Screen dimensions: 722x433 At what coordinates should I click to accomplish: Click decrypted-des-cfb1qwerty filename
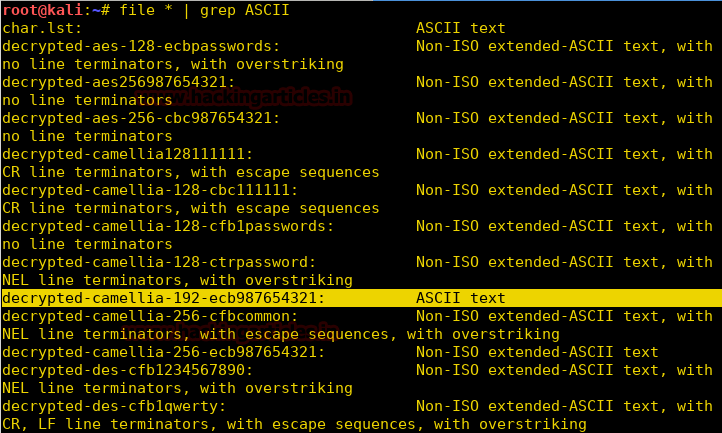(113, 406)
